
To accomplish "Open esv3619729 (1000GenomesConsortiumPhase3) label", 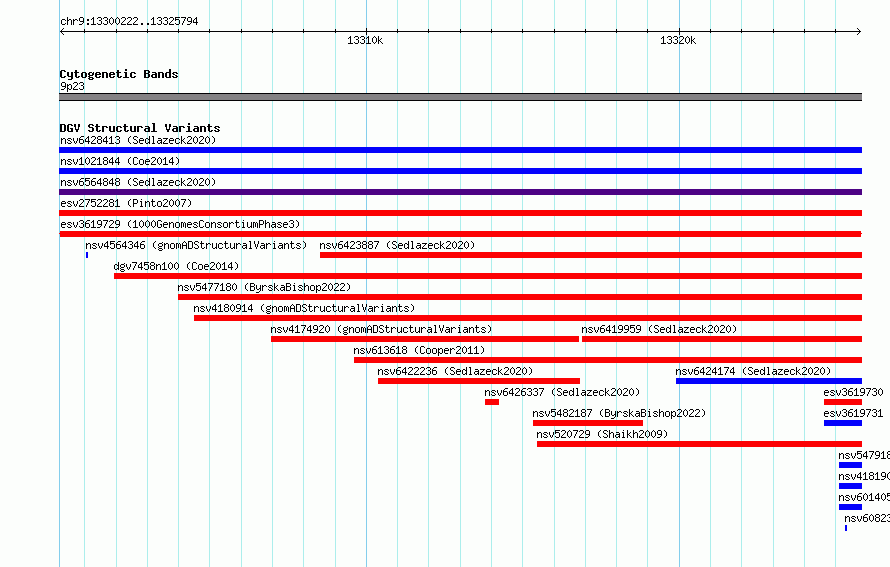I will point(180,224).
